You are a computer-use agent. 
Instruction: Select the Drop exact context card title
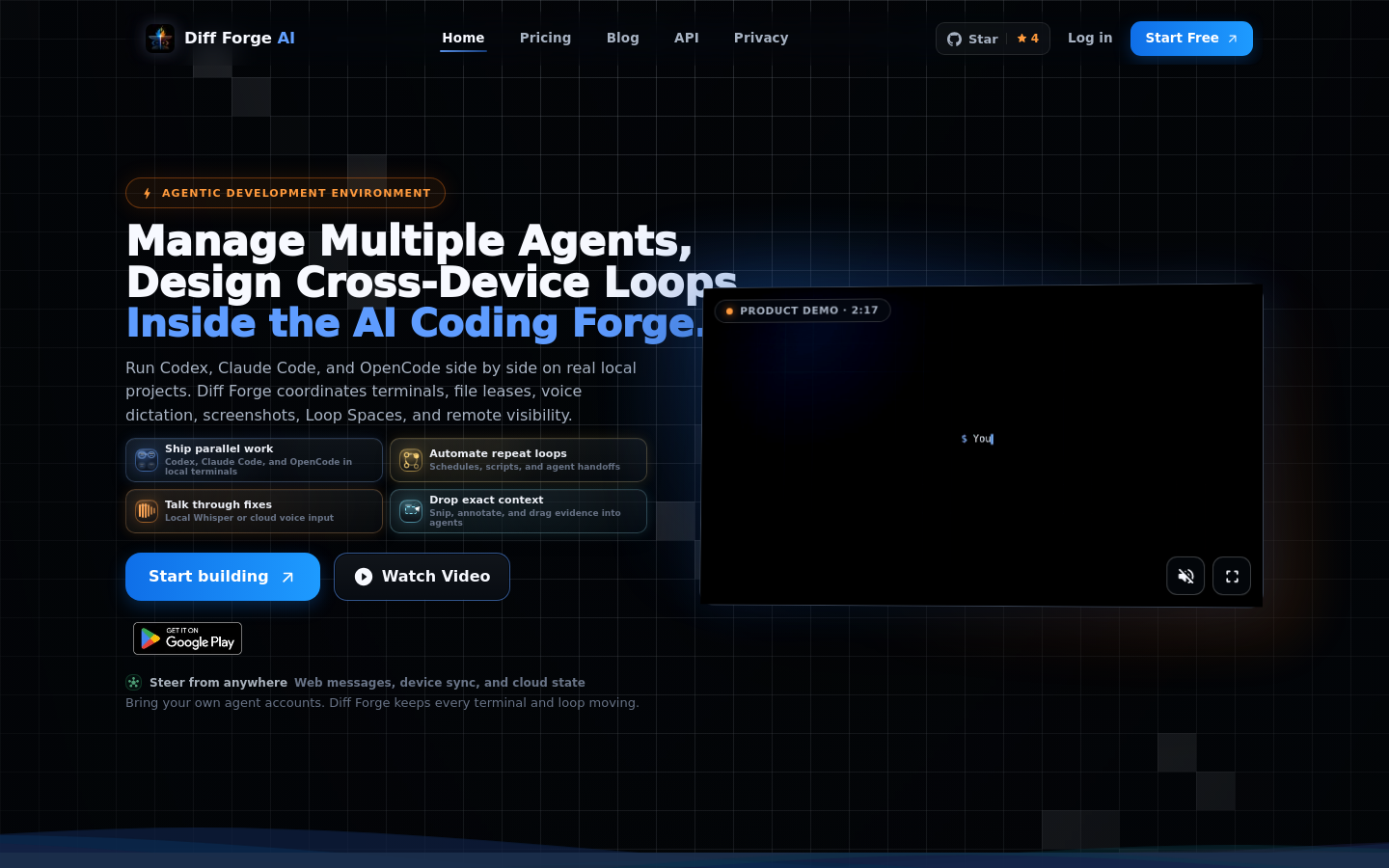click(x=486, y=500)
